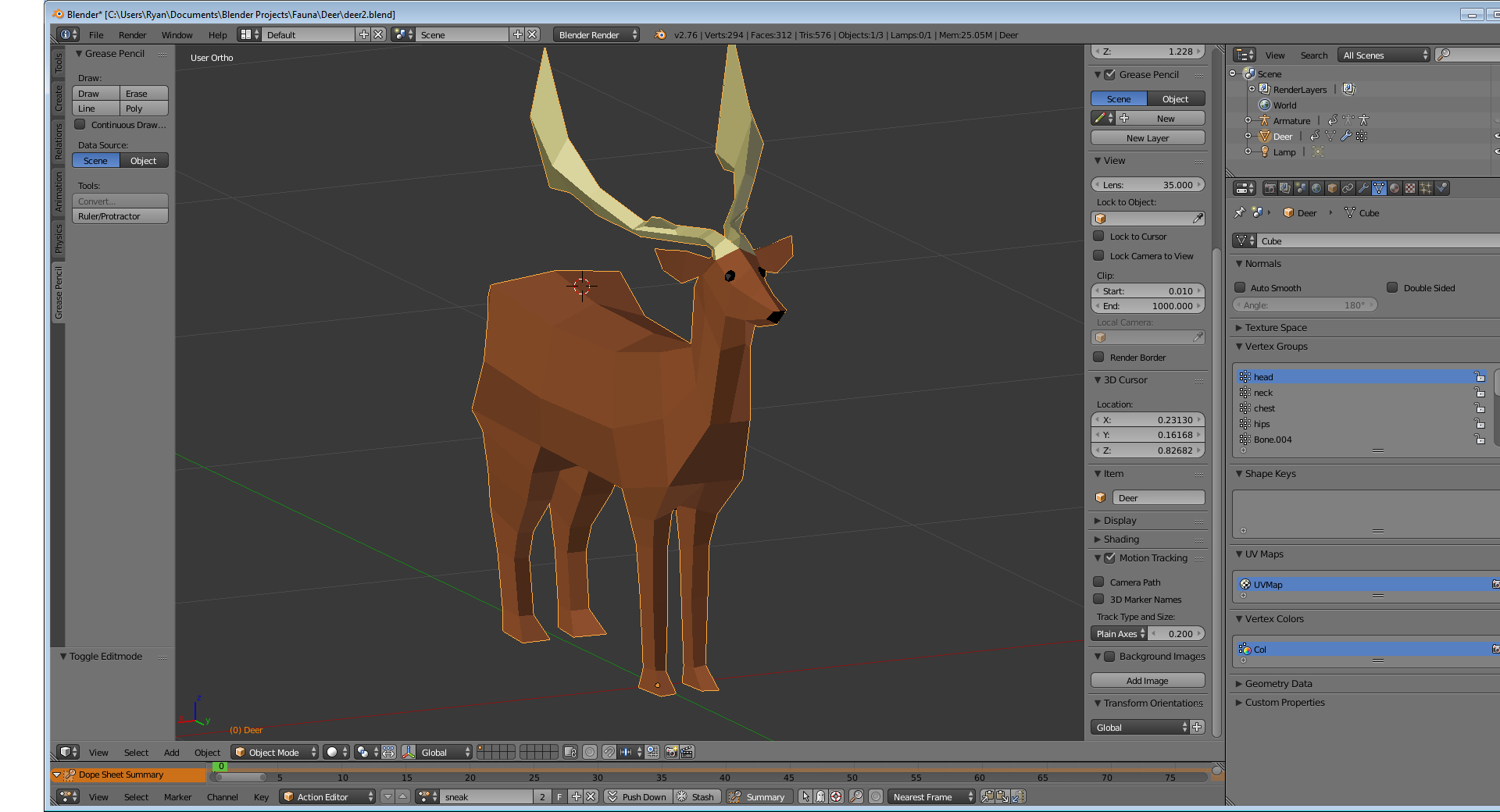This screenshot has height=812, width=1500.
Task: Enable Camera Path checkbox
Action: point(1098,582)
